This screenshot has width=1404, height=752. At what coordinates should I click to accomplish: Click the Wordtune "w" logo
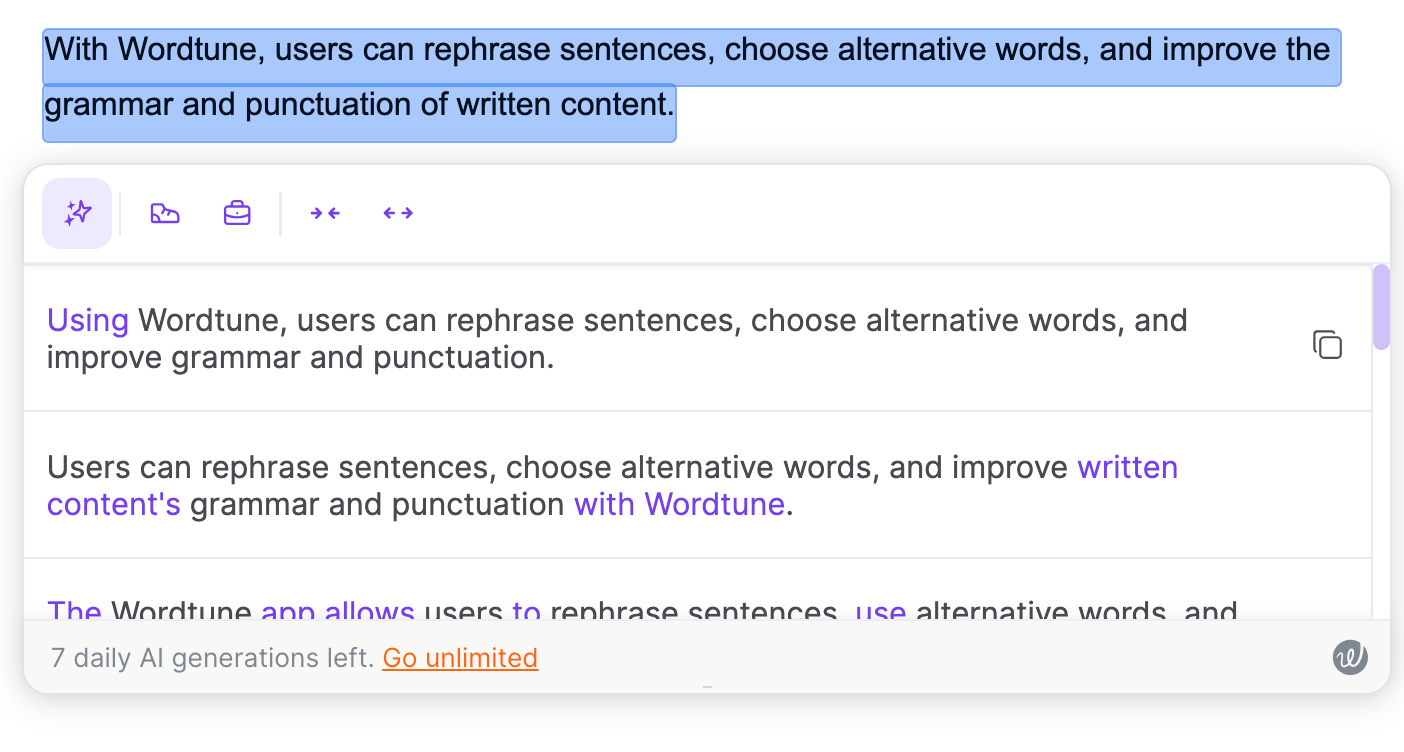tap(1349, 657)
